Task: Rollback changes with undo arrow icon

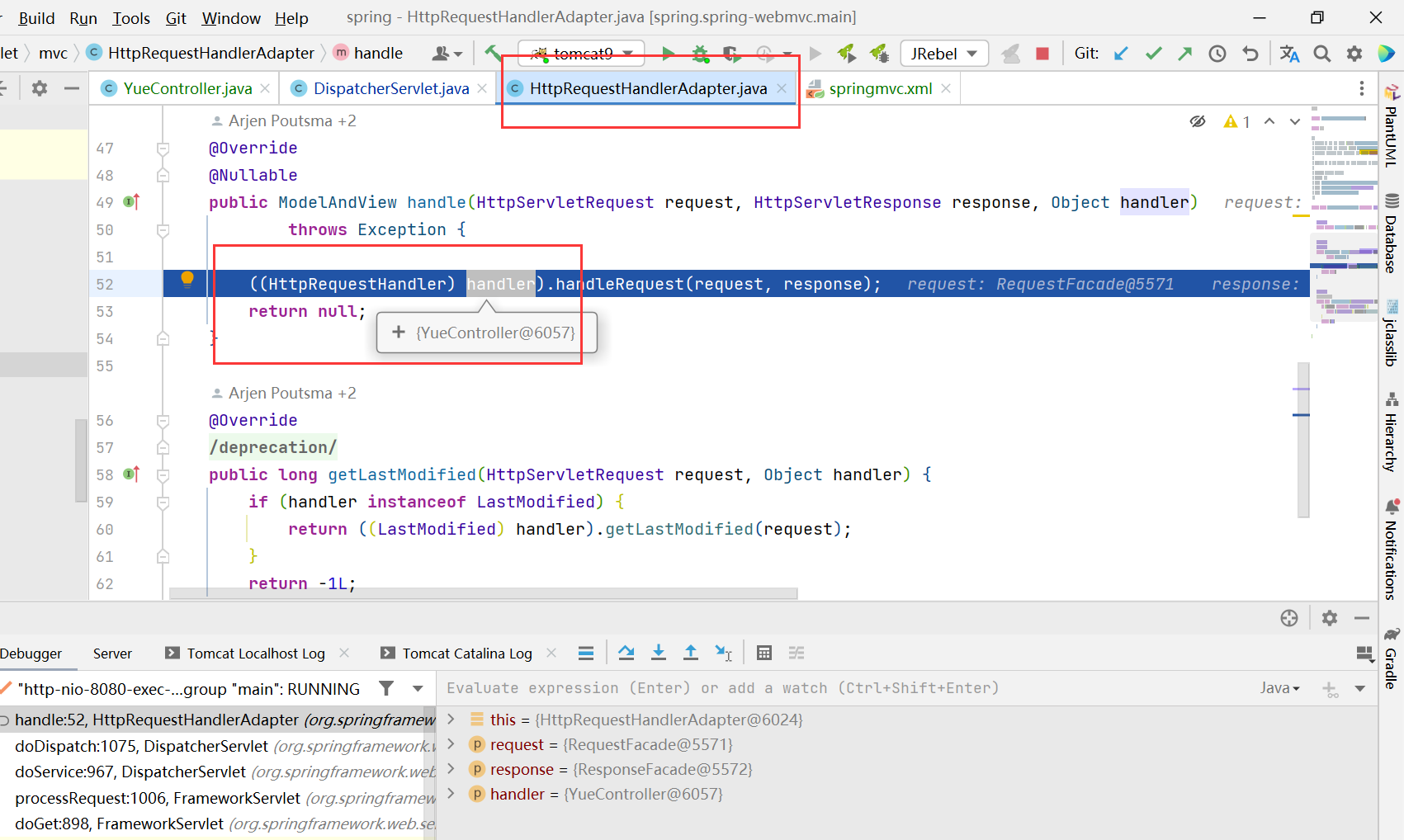Action: [1250, 54]
